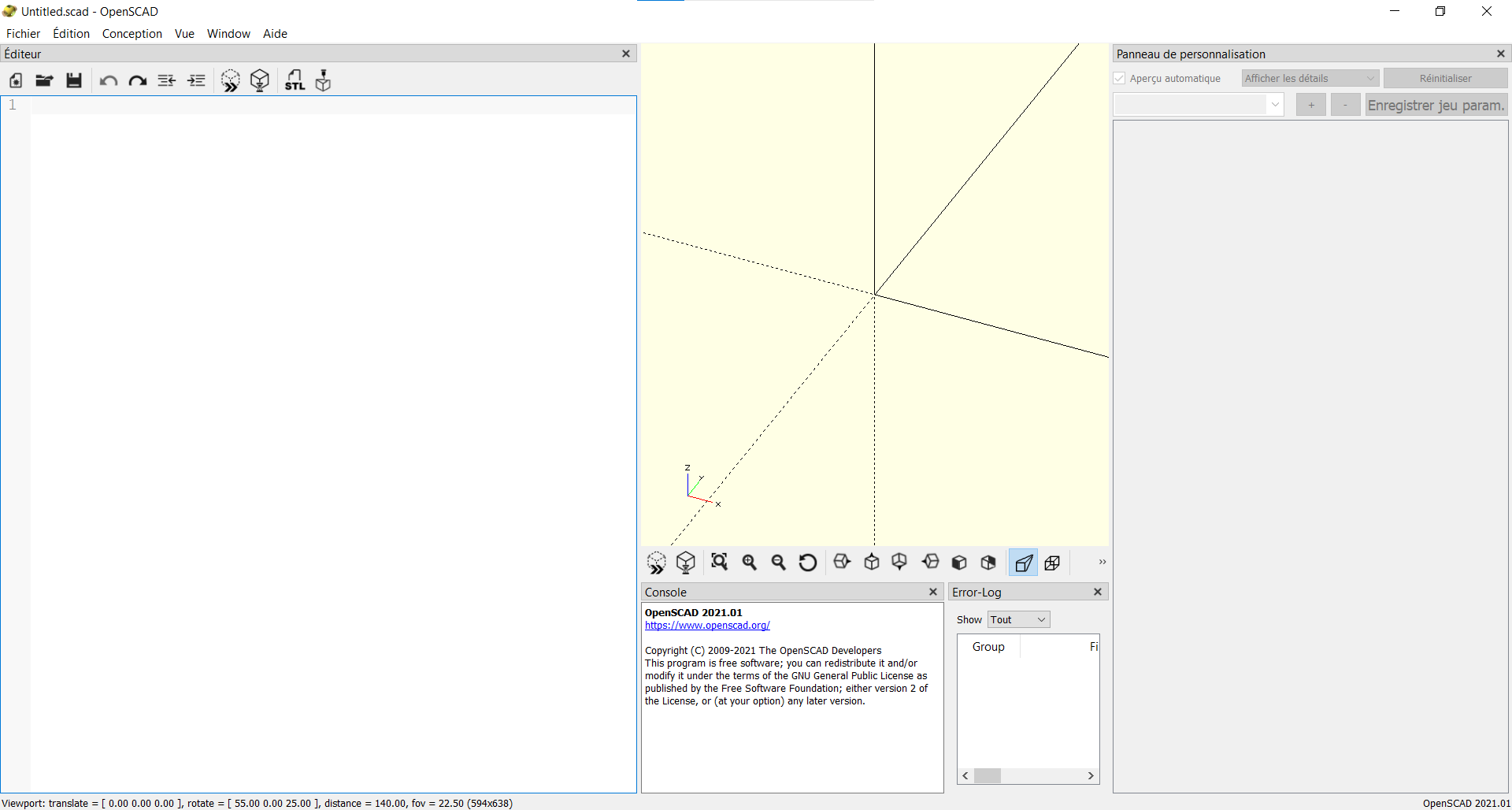Redo the edit in editor toolbar
The image size is (1512, 810).
click(x=138, y=80)
